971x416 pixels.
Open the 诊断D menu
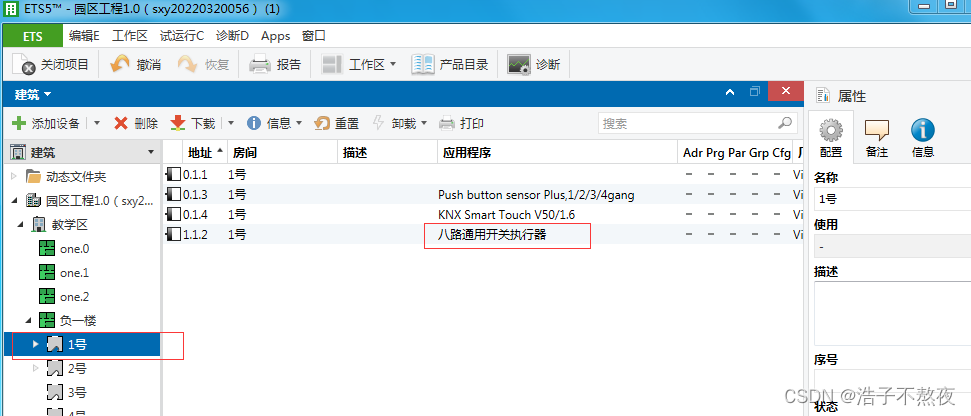tap(232, 36)
